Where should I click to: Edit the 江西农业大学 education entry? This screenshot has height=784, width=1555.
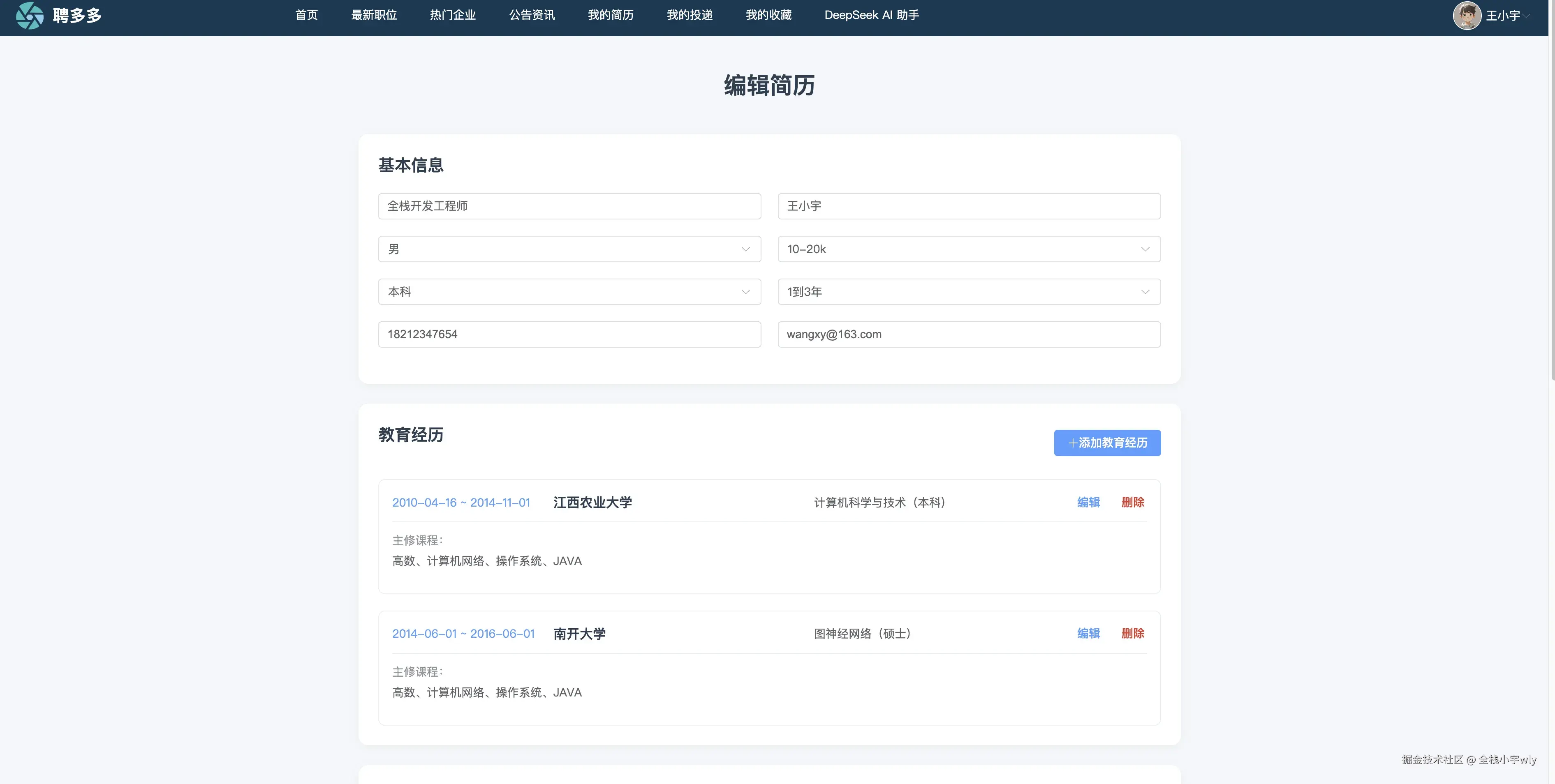point(1088,503)
